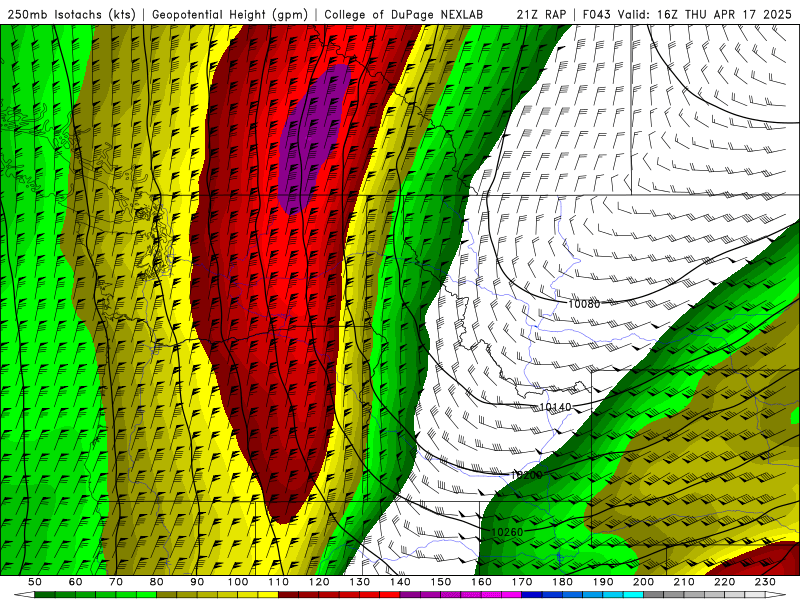The image size is (800, 600).
Task: Click the 210 value on the color scale
Action: click(684, 582)
